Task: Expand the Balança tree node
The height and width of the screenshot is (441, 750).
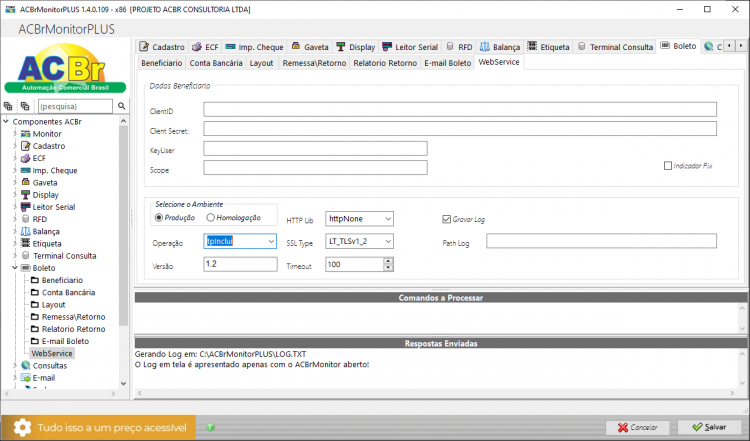Action: tap(15, 231)
